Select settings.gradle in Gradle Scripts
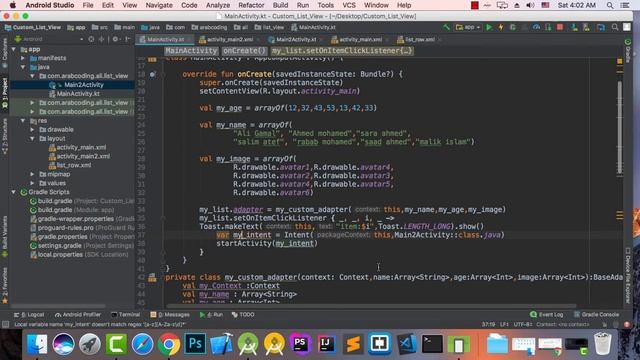 click(x=60, y=246)
